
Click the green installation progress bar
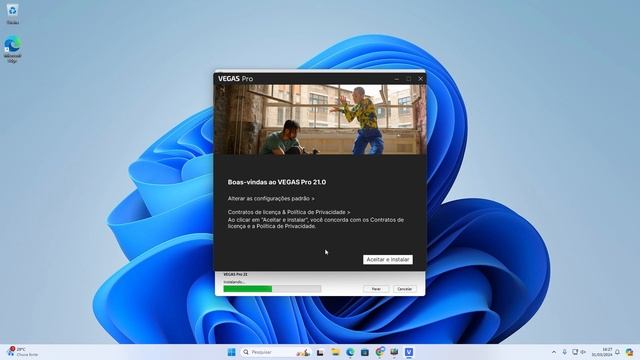pyautogui.click(x=272, y=289)
